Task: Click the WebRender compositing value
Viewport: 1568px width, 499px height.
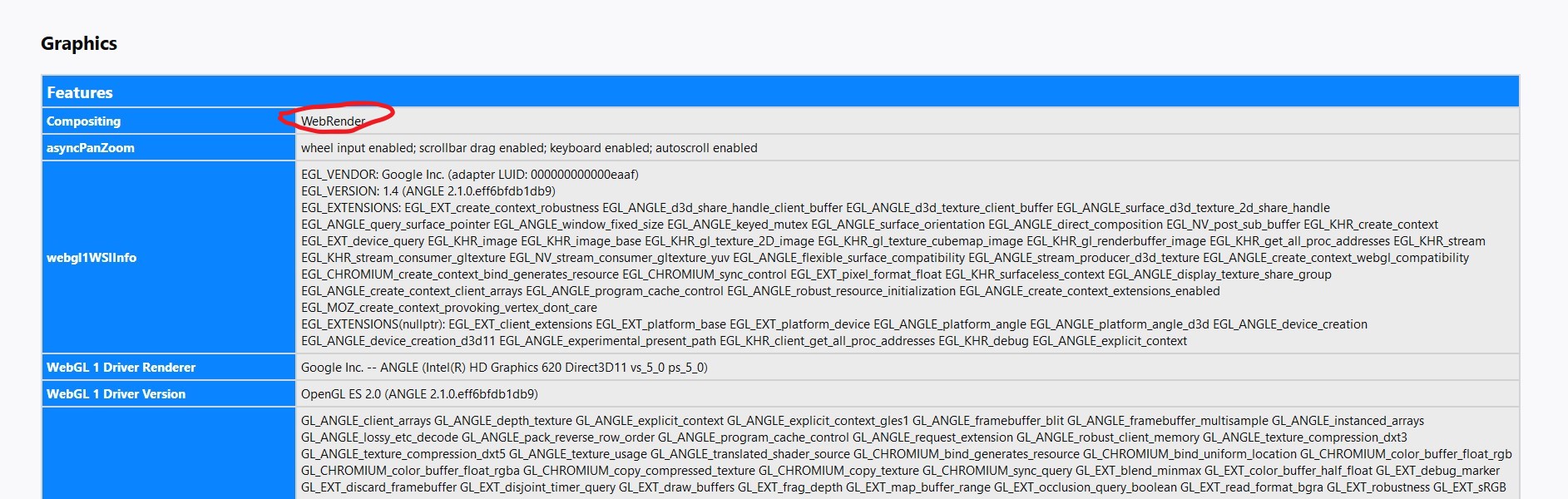Action: tap(333, 121)
